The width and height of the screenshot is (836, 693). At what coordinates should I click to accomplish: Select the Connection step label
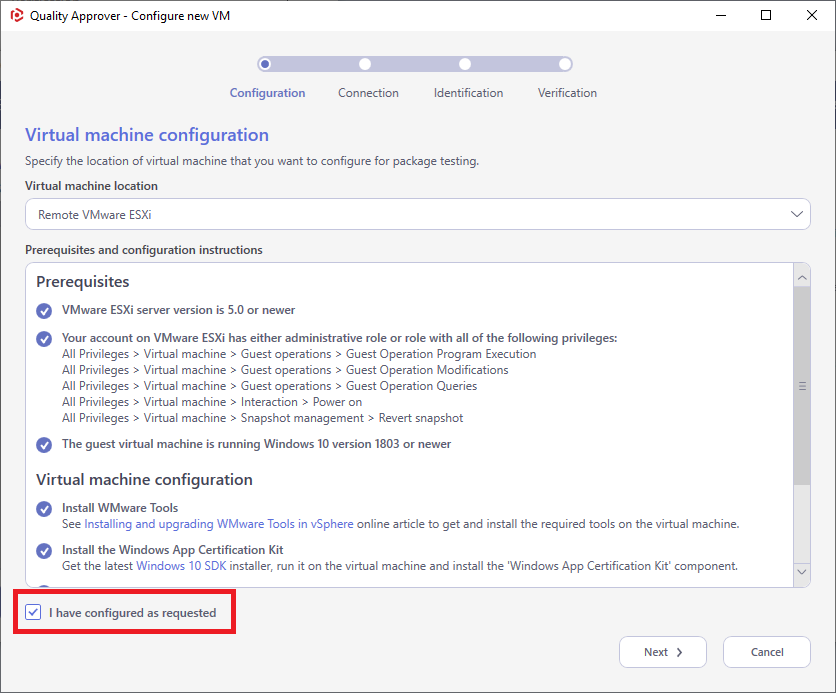coord(368,93)
